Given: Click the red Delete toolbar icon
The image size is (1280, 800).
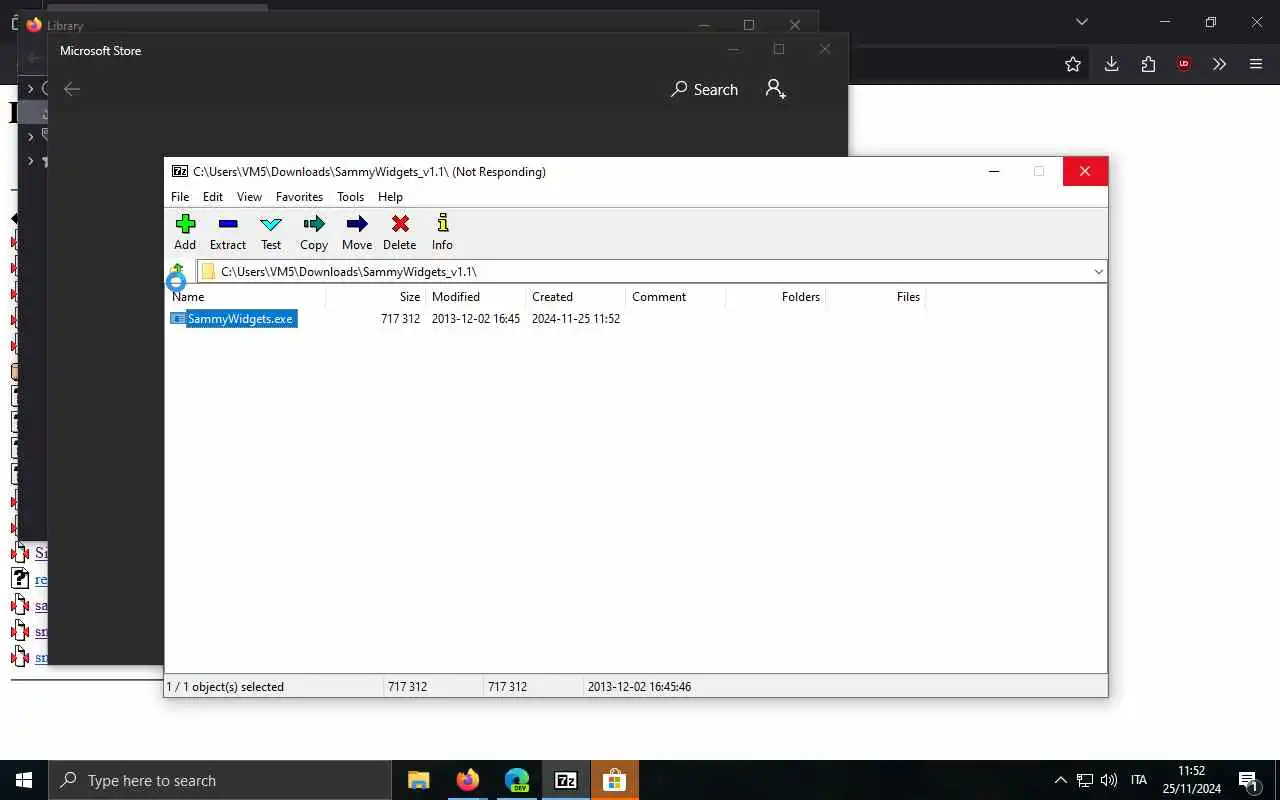Looking at the screenshot, I should 400,224.
